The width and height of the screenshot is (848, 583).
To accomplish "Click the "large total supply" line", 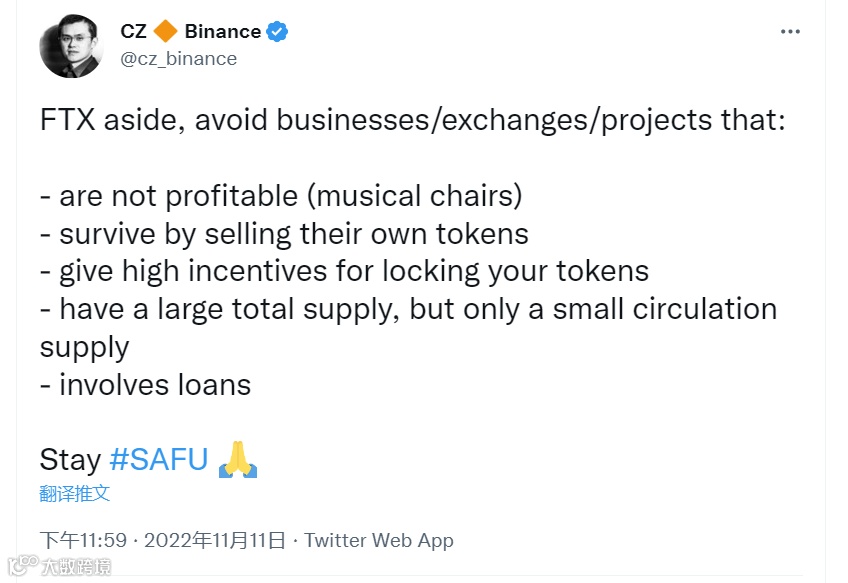I will [408, 309].
